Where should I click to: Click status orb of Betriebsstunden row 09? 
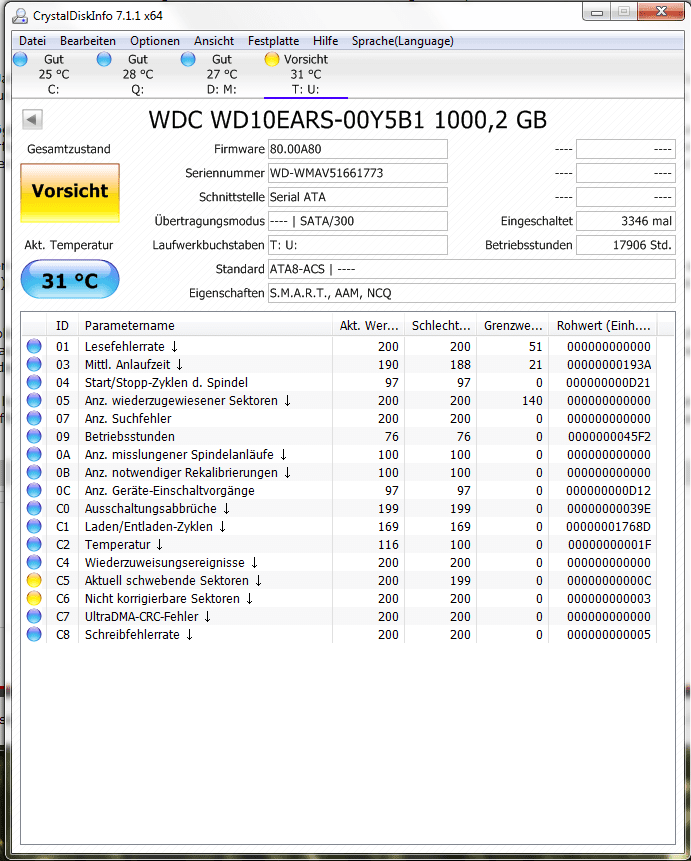tap(34, 437)
